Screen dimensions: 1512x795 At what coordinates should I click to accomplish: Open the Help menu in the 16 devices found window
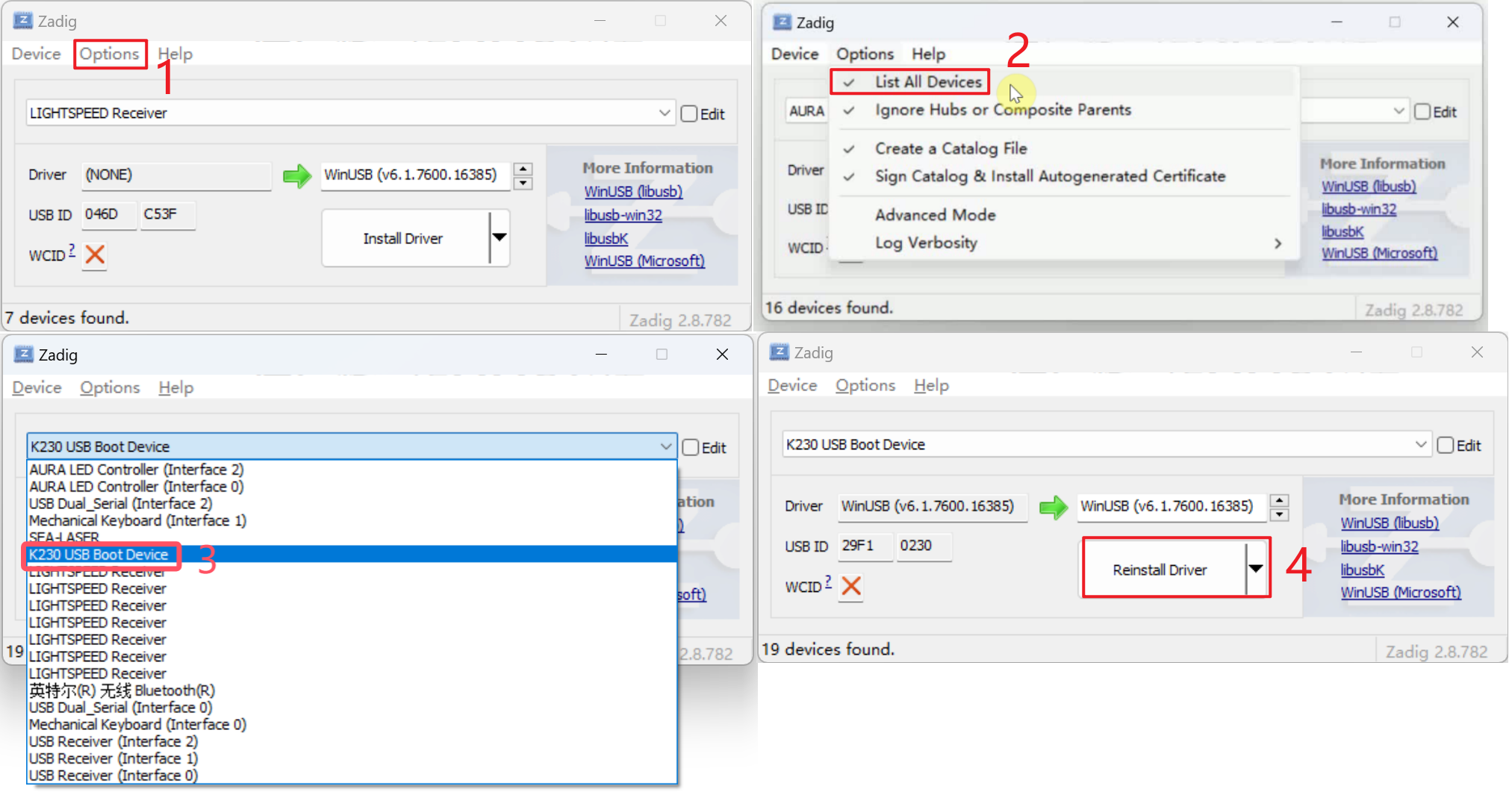(x=928, y=54)
